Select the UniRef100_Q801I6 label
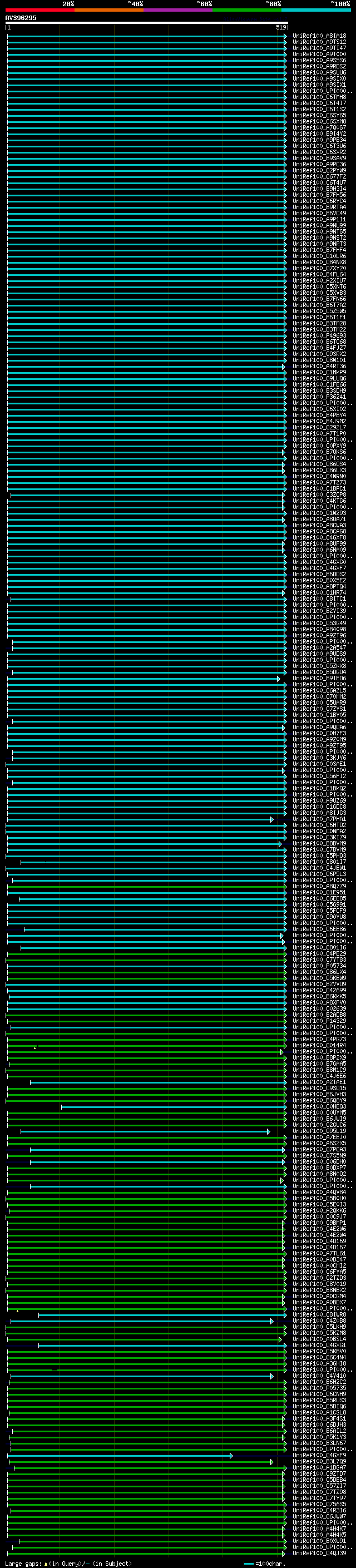The image size is (356, 1568). point(319,948)
